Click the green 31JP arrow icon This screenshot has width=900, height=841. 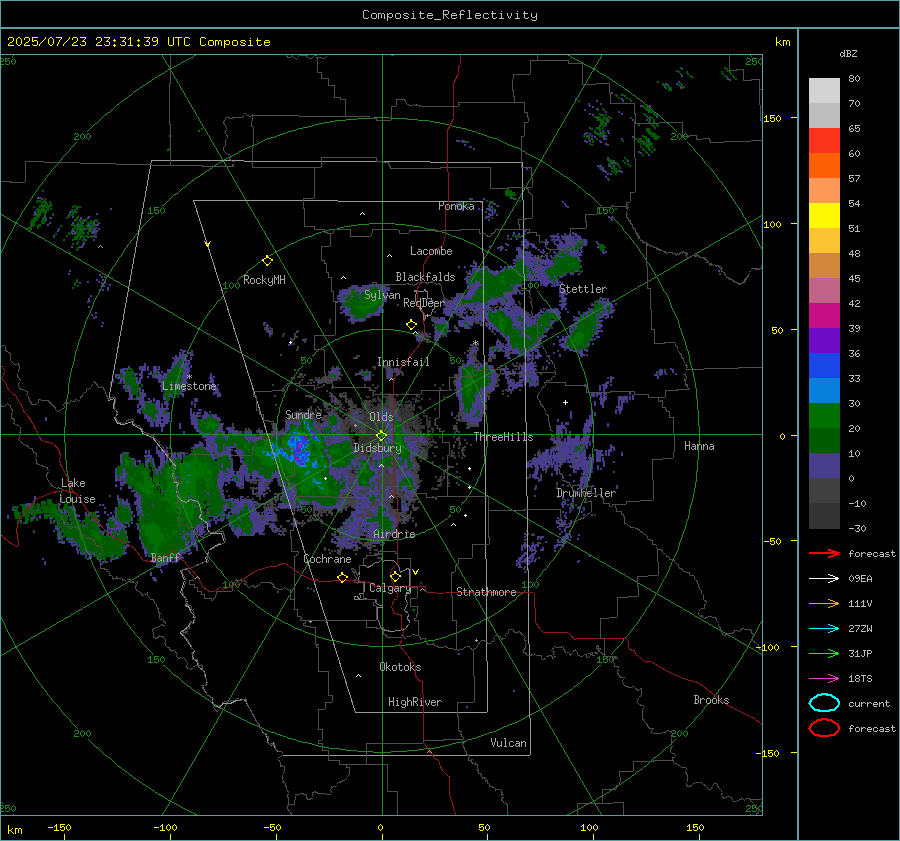824,653
